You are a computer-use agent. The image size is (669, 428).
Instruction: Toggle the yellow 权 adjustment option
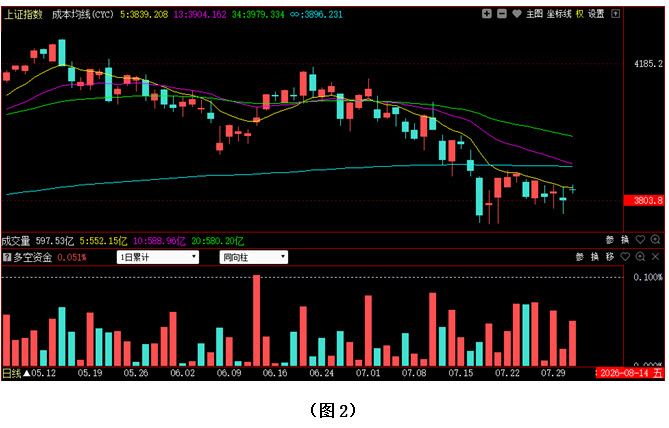click(x=579, y=14)
